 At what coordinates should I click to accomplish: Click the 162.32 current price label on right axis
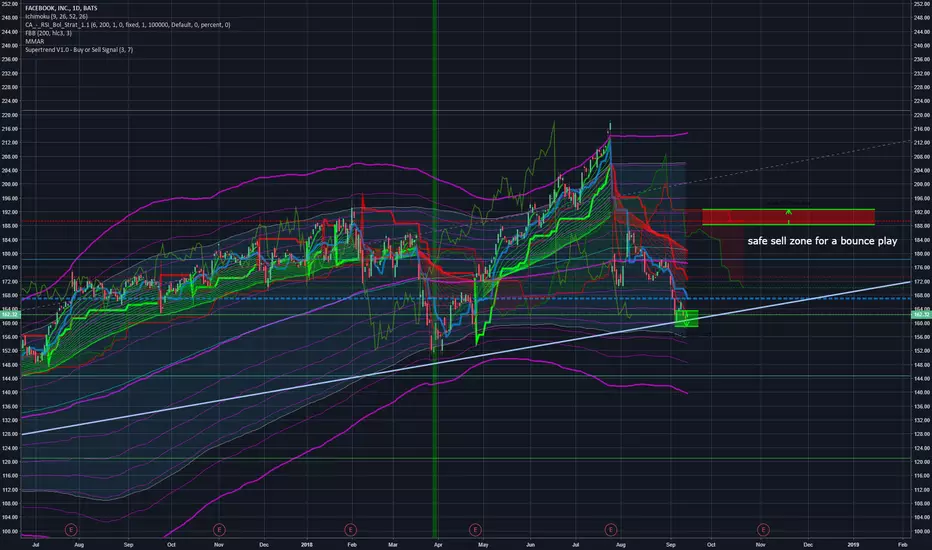click(x=921, y=315)
